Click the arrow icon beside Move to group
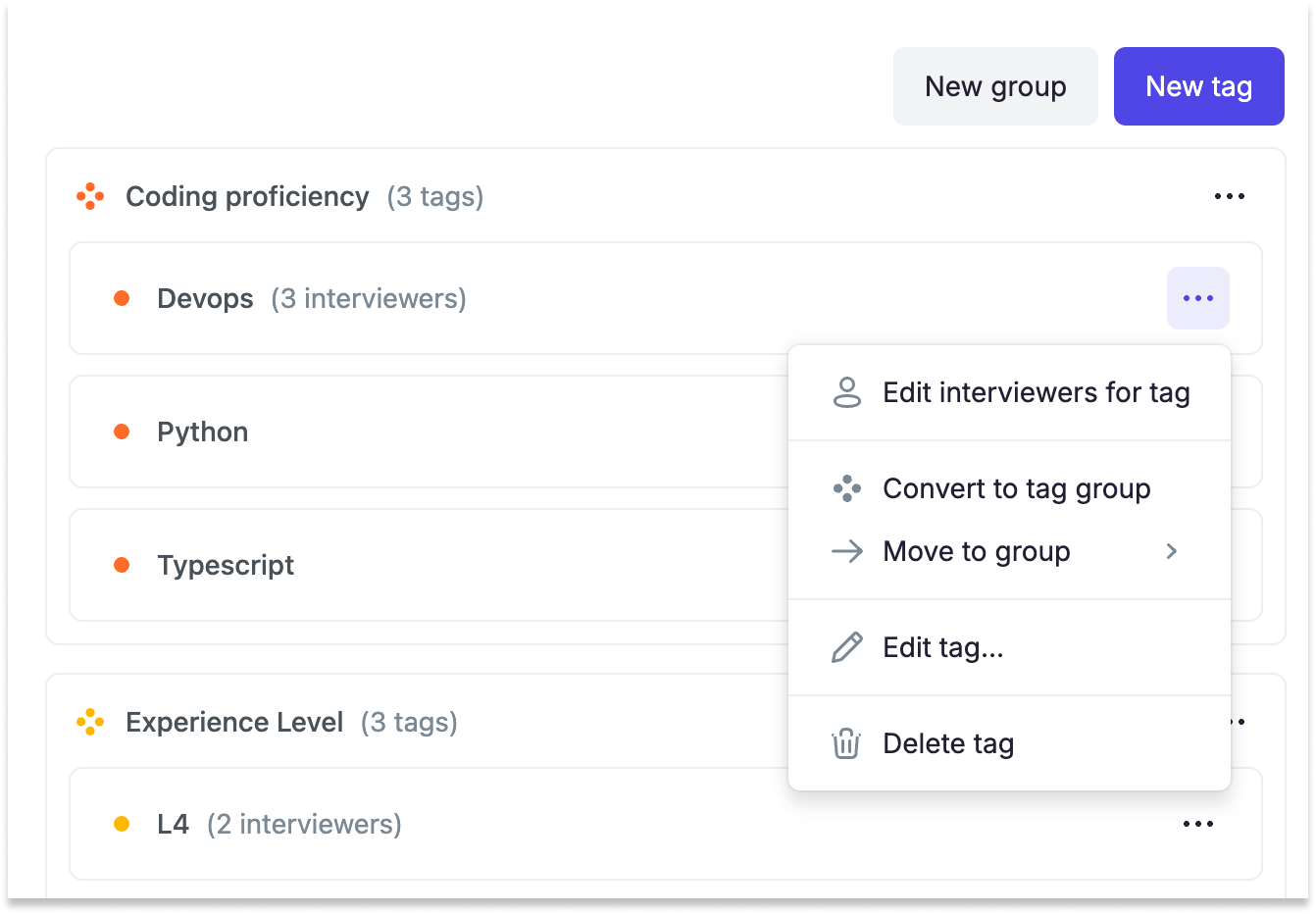This screenshot has width=1316, height=914. pyautogui.click(x=847, y=551)
